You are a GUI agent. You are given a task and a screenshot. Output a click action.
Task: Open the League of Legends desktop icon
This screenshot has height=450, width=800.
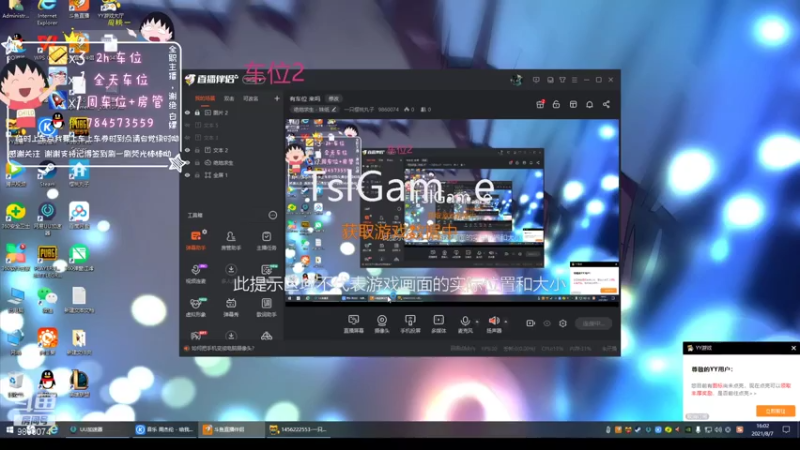tap(79, 384)
